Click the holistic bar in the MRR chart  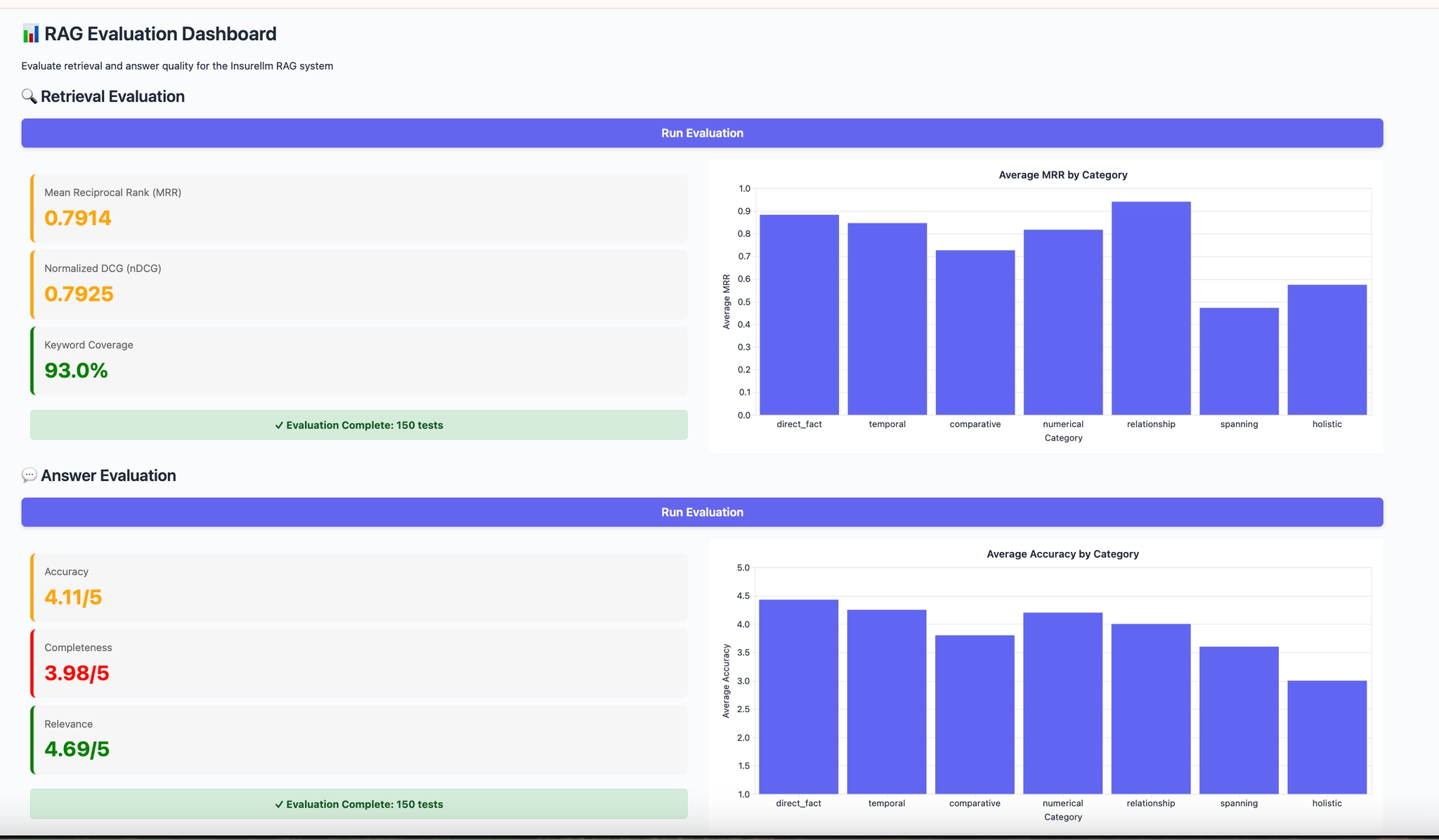[1327, 350]
